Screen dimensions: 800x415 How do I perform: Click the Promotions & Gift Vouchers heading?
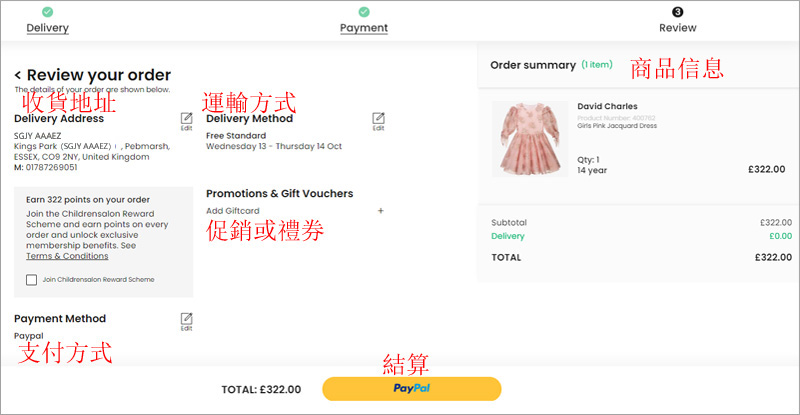(279, 193)
